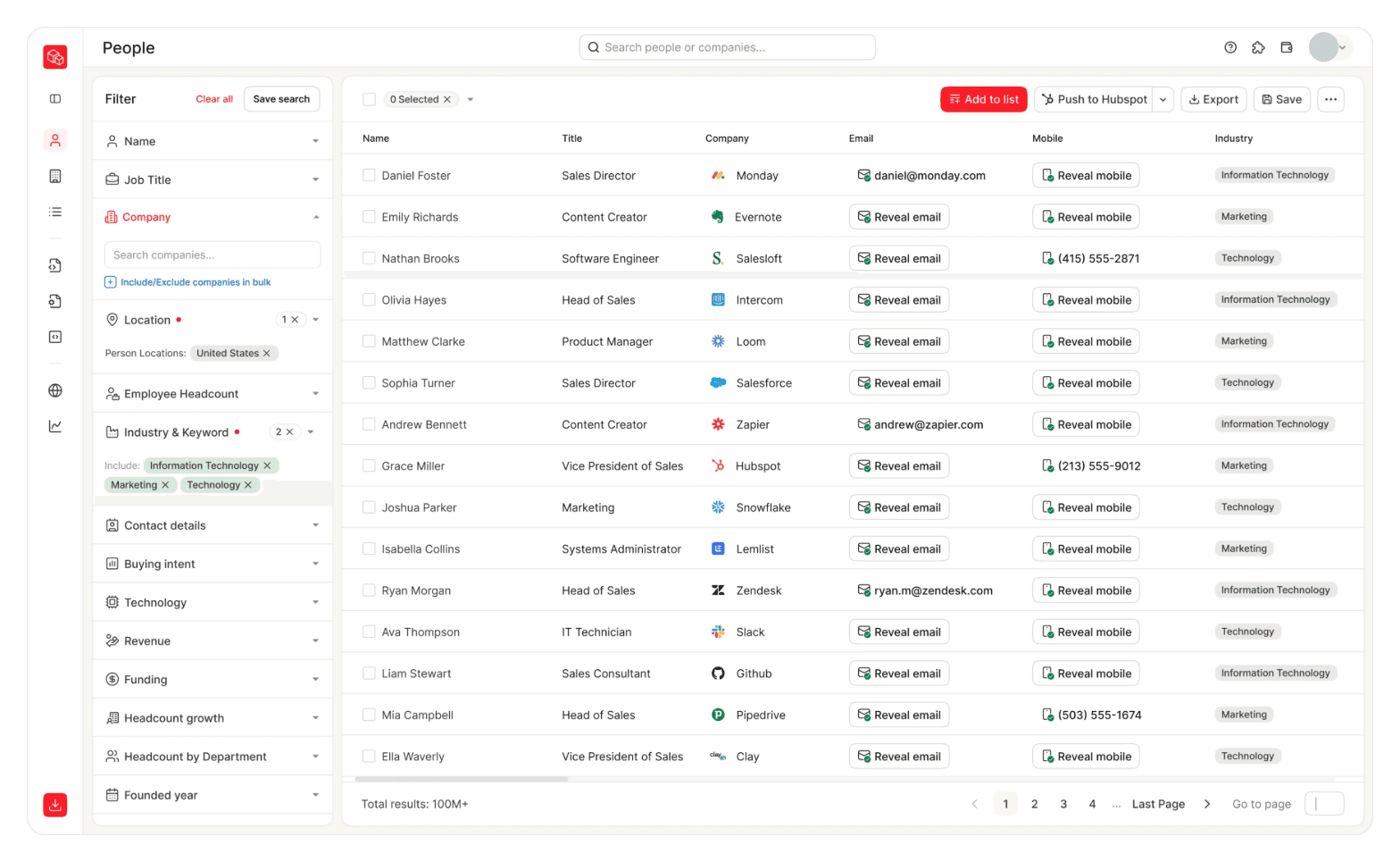Go to next page using arrow
Image resolution: width=1400 pixels, height=862 pixels.
1207,804
